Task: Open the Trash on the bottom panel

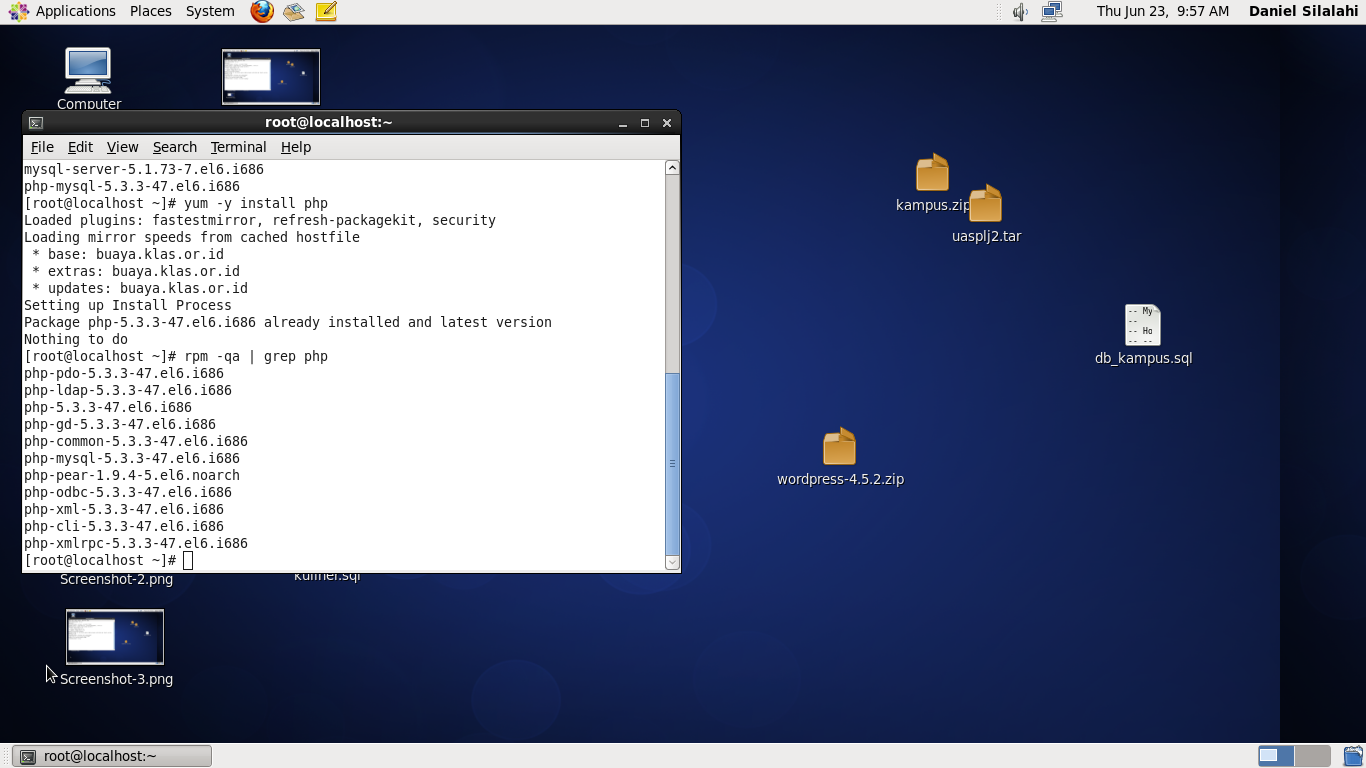Action: coord(1351,756)
